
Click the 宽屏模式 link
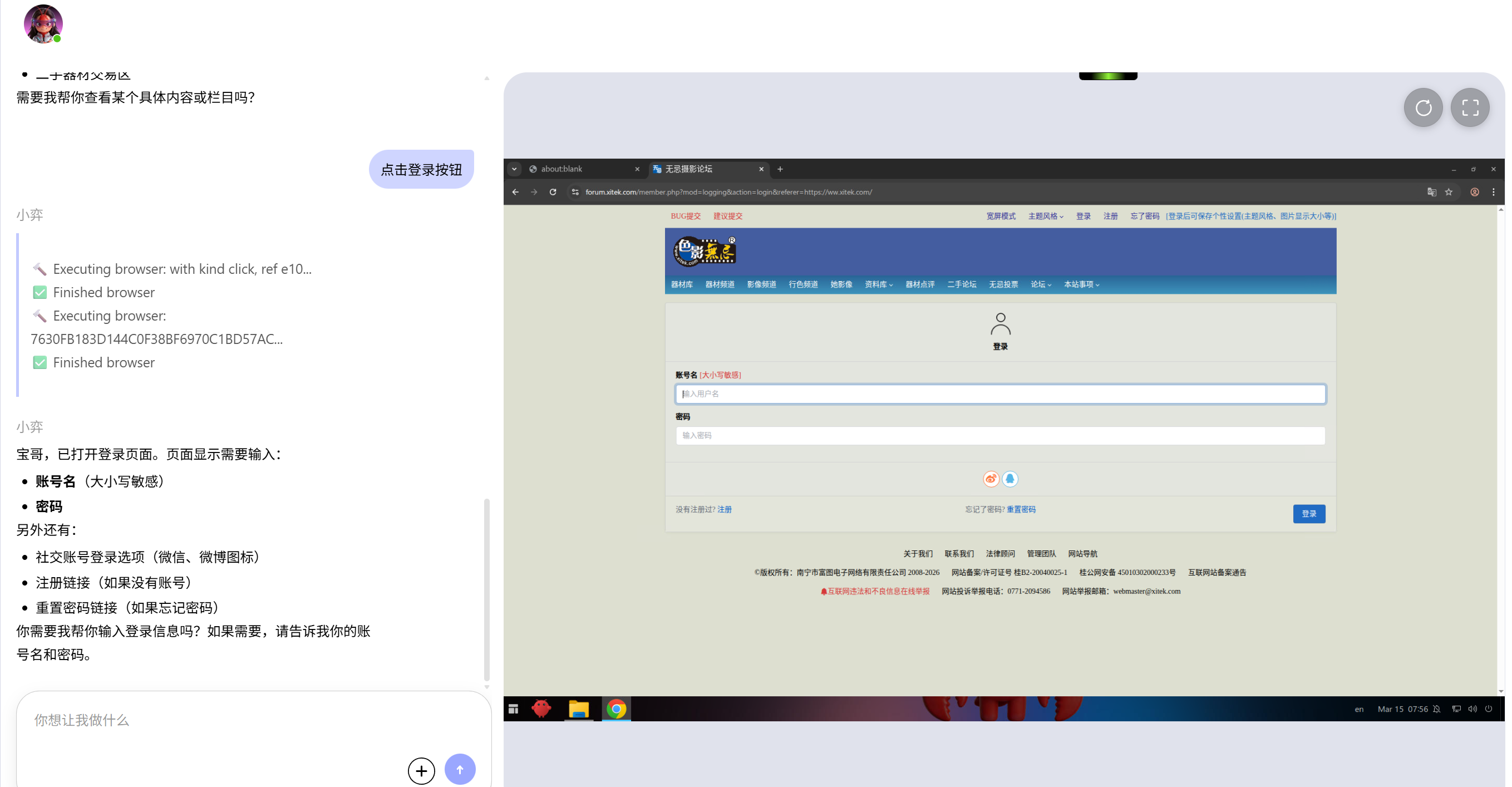point(1001,217)
